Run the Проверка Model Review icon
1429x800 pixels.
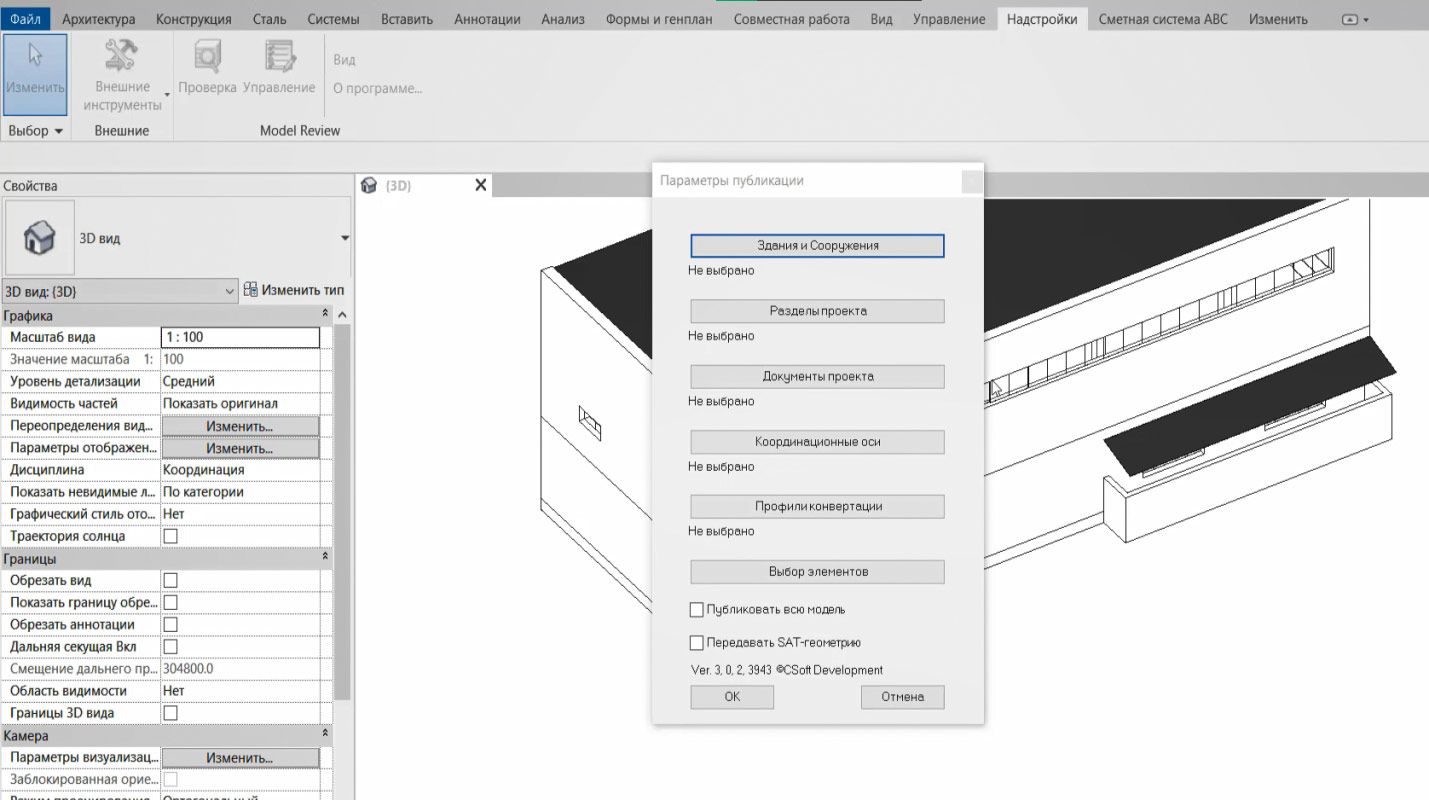tap(207, 57)
